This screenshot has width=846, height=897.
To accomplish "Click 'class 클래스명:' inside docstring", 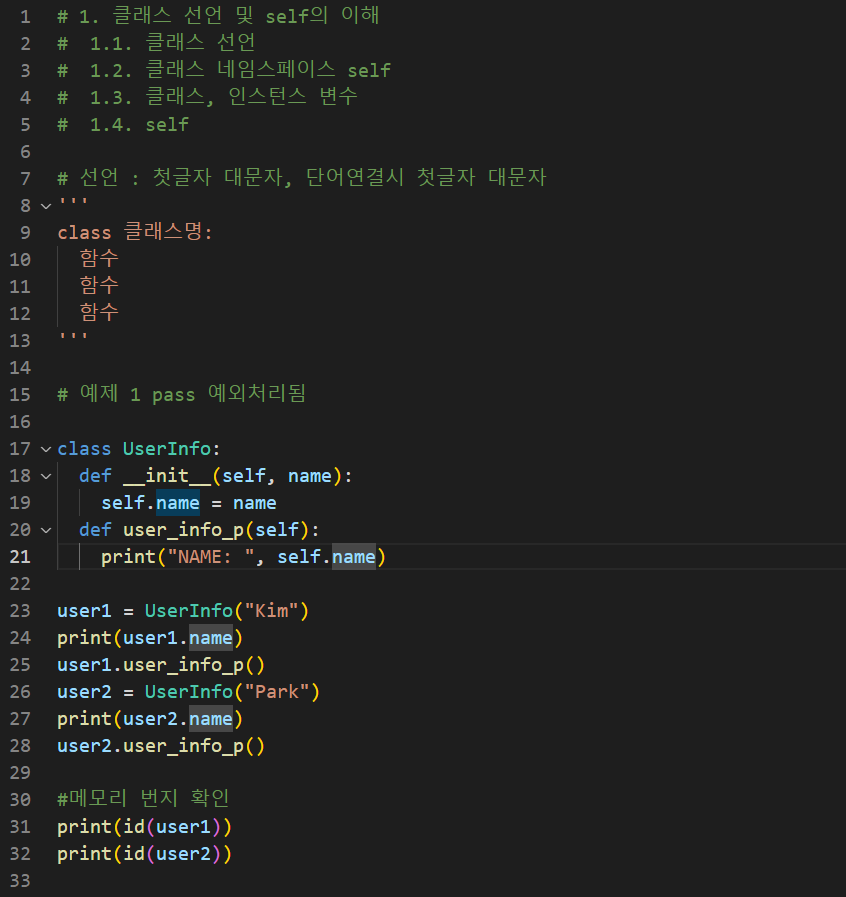I will pos(135,232).
